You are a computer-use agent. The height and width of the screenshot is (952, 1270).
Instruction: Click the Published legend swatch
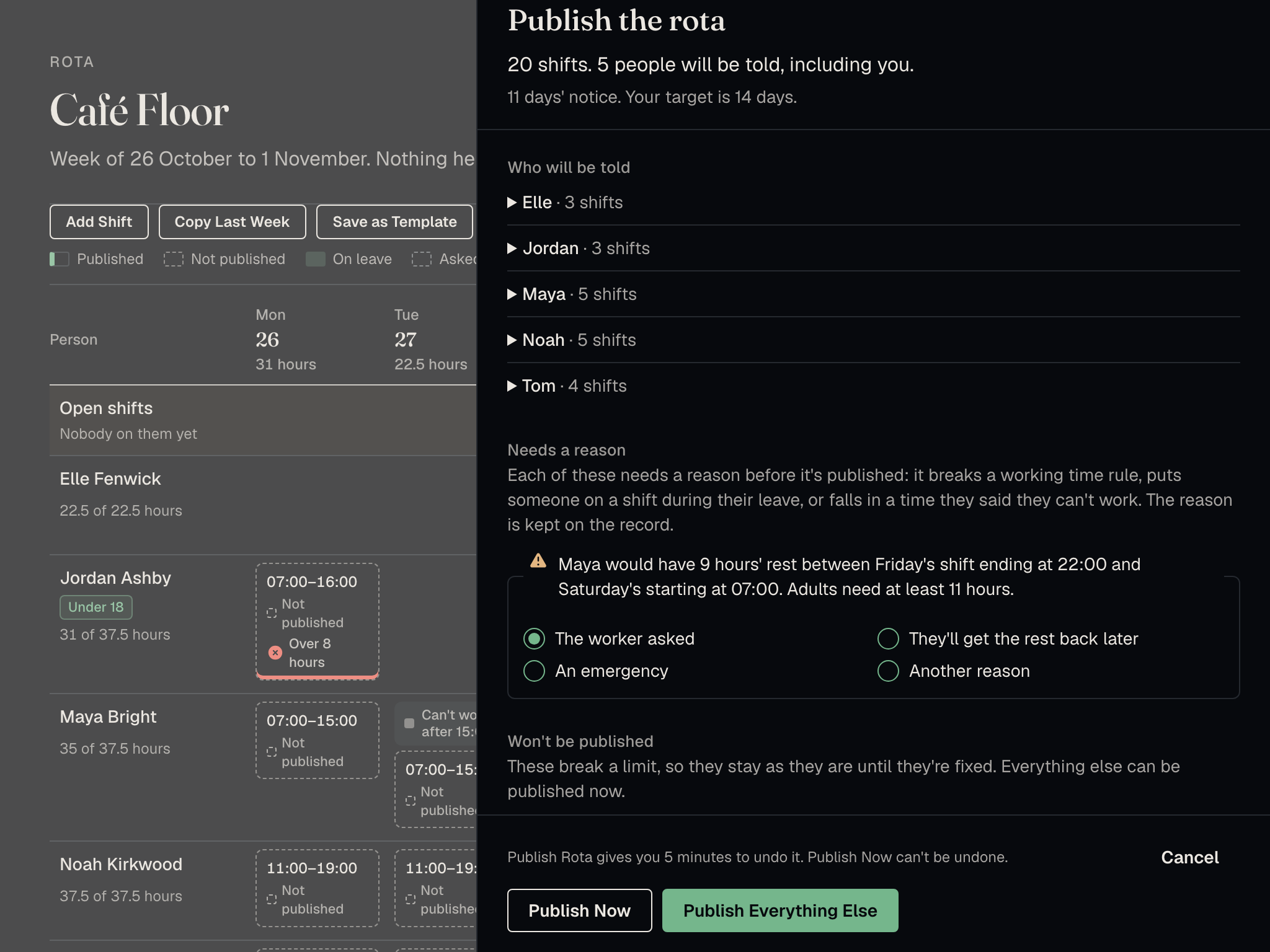click(x=60, y=259)
